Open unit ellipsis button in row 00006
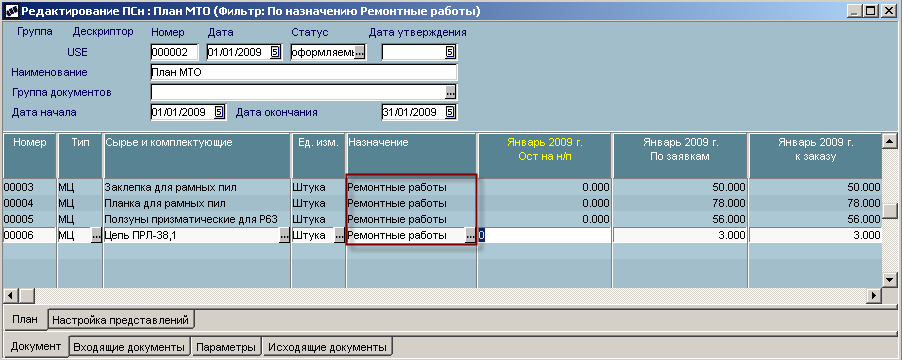The width and height of the screenshot is (902, 360). (x=339, y=236)
